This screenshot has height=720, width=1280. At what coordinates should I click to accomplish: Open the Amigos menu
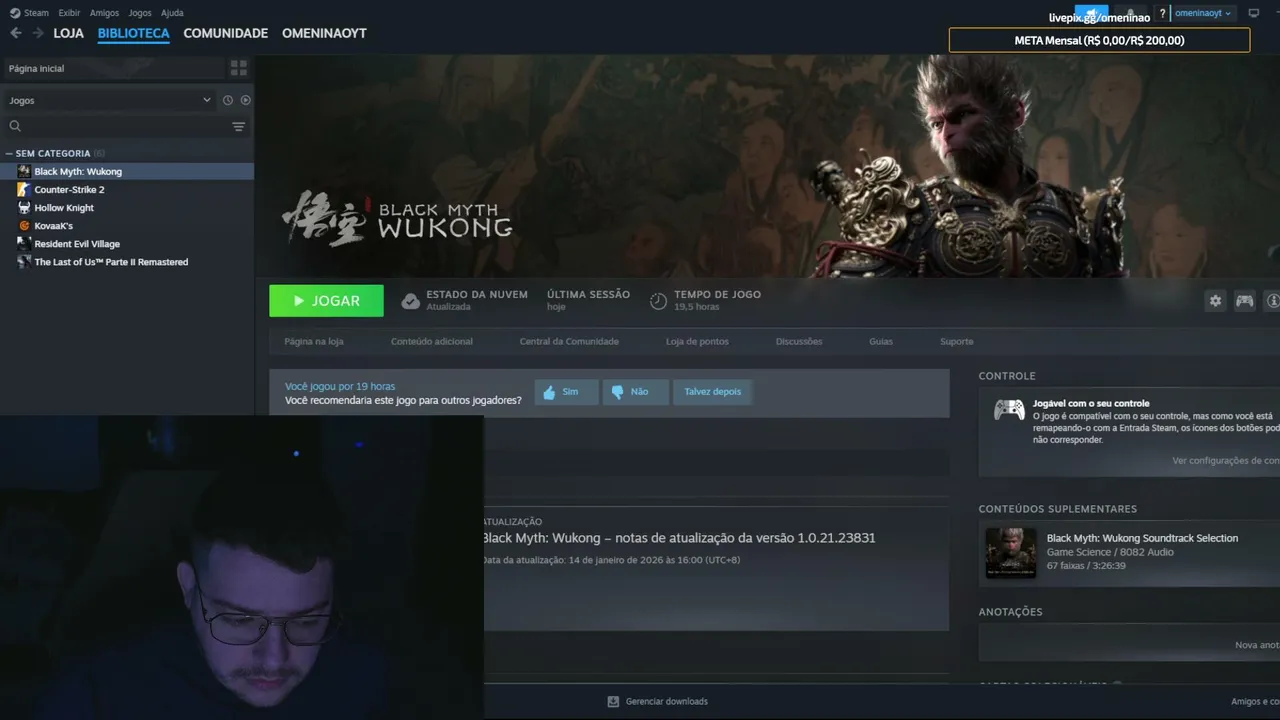[x=104, y=13]
